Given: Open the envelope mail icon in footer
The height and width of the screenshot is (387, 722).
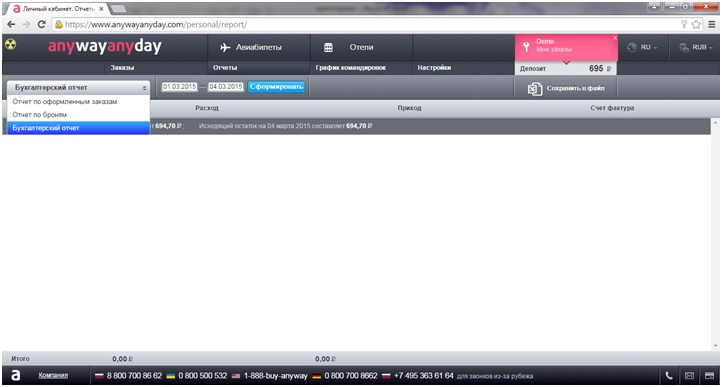Looking at the screenshot, I should click(x=689, y=375).
